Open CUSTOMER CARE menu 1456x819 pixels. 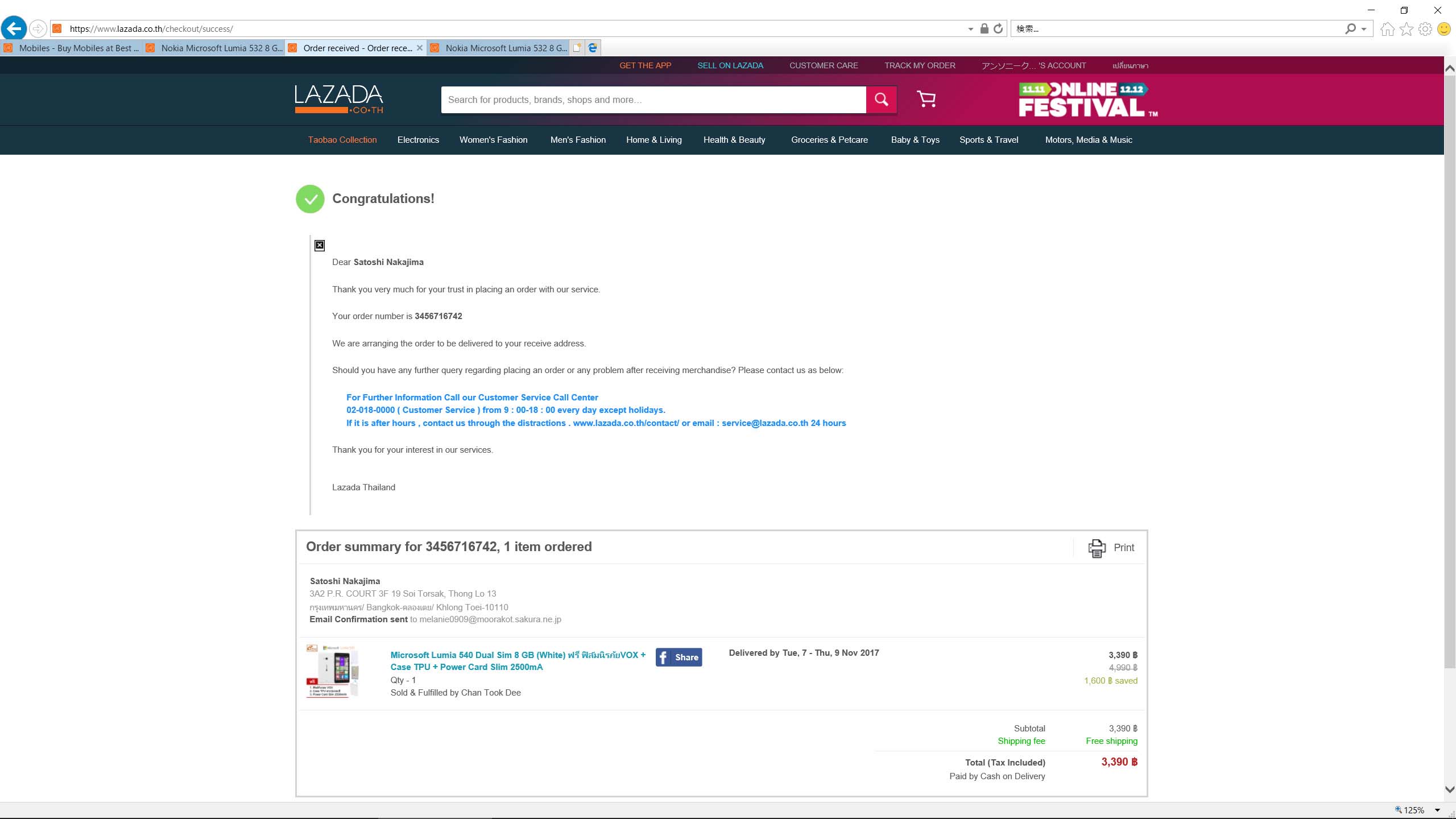coord(824,65)
